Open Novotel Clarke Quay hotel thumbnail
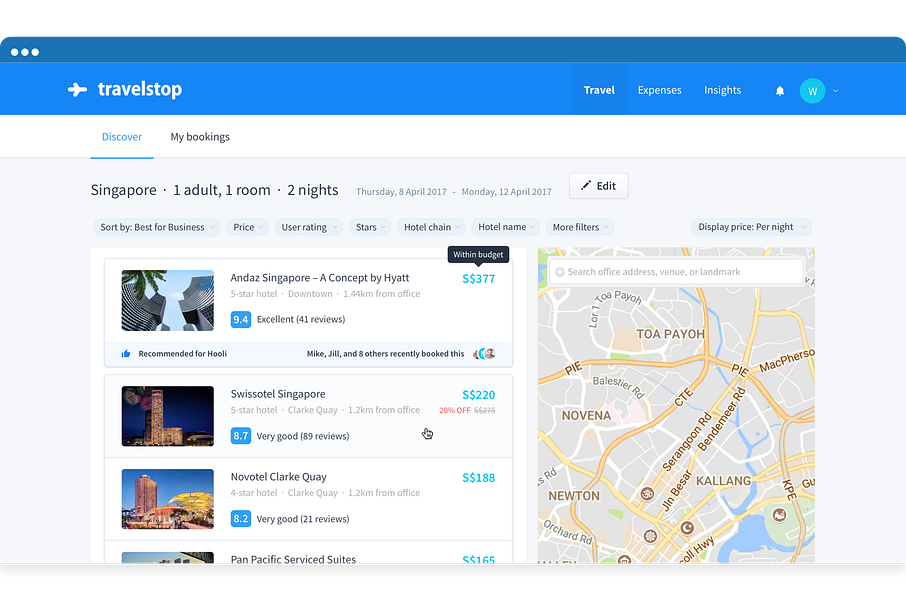The width and height of the screenshot is (906, 600). pos(168,499)
